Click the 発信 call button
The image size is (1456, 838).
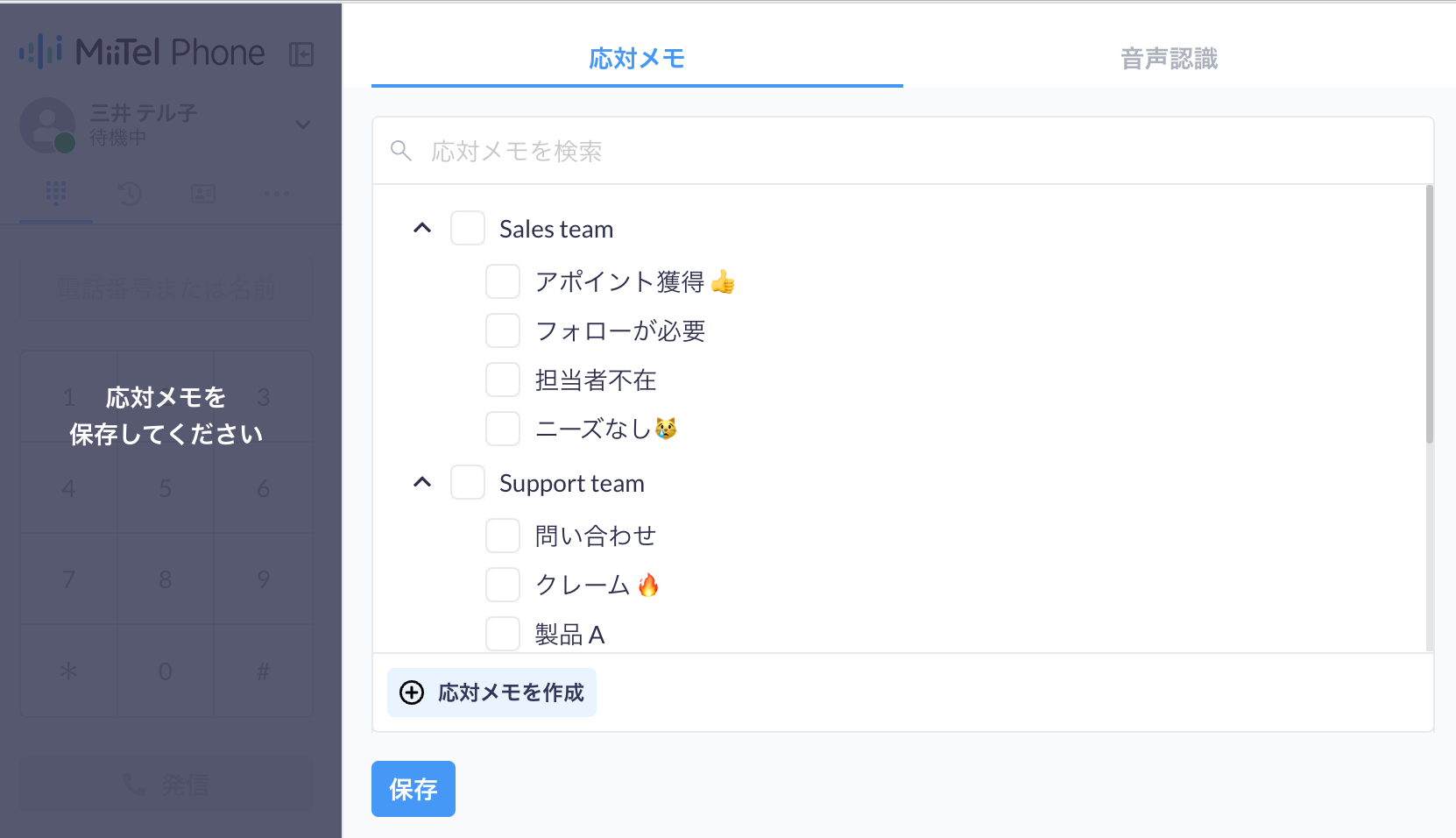tap(166, 785)
